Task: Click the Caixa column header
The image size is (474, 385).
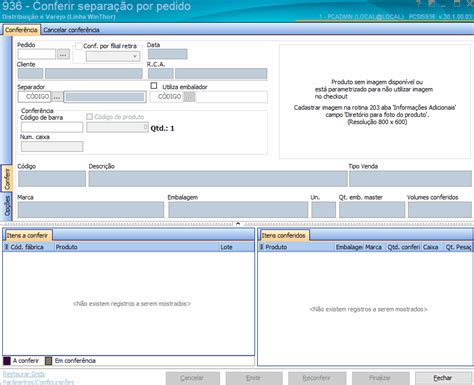Action: 433,247
